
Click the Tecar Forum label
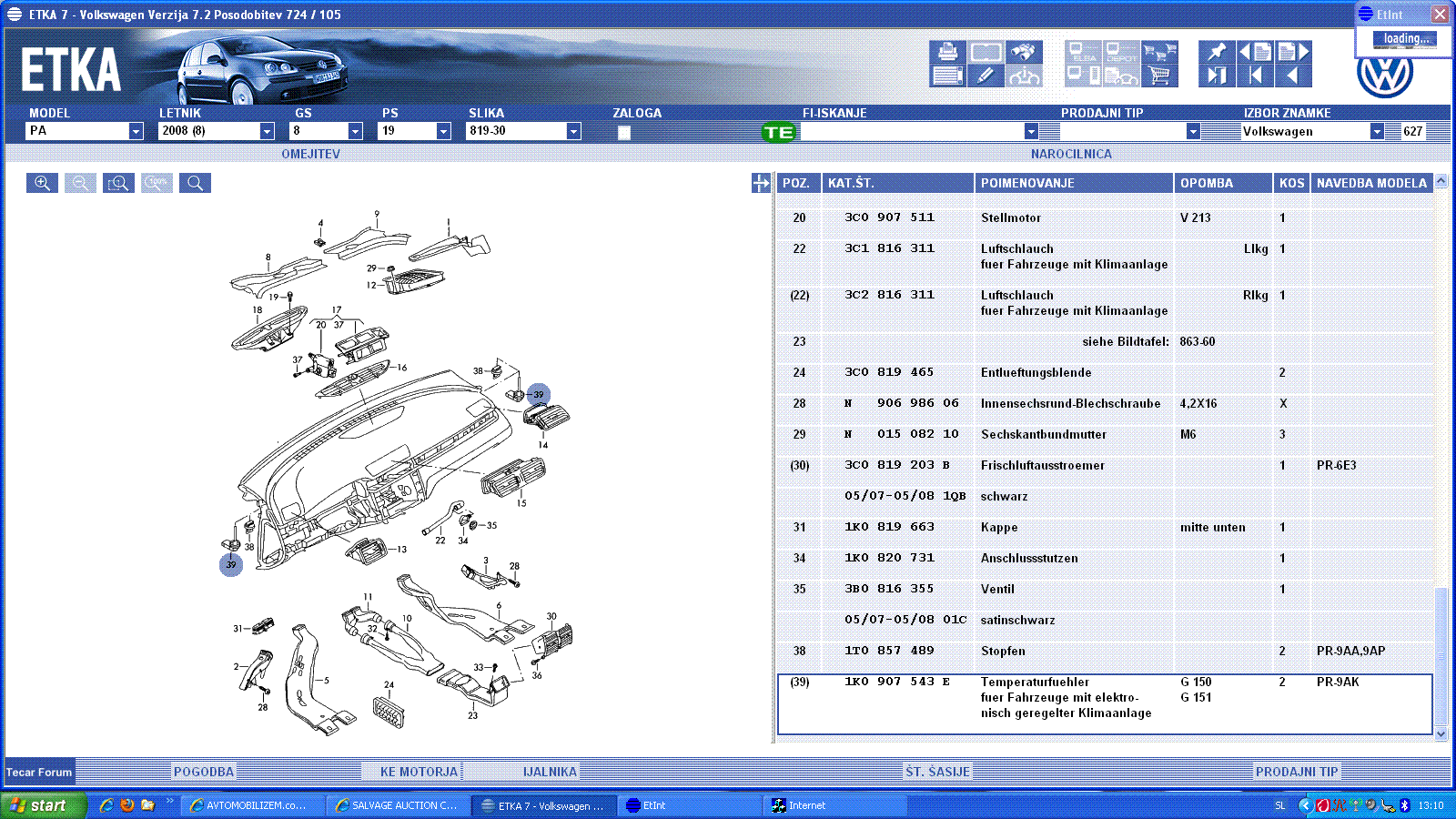39,773
